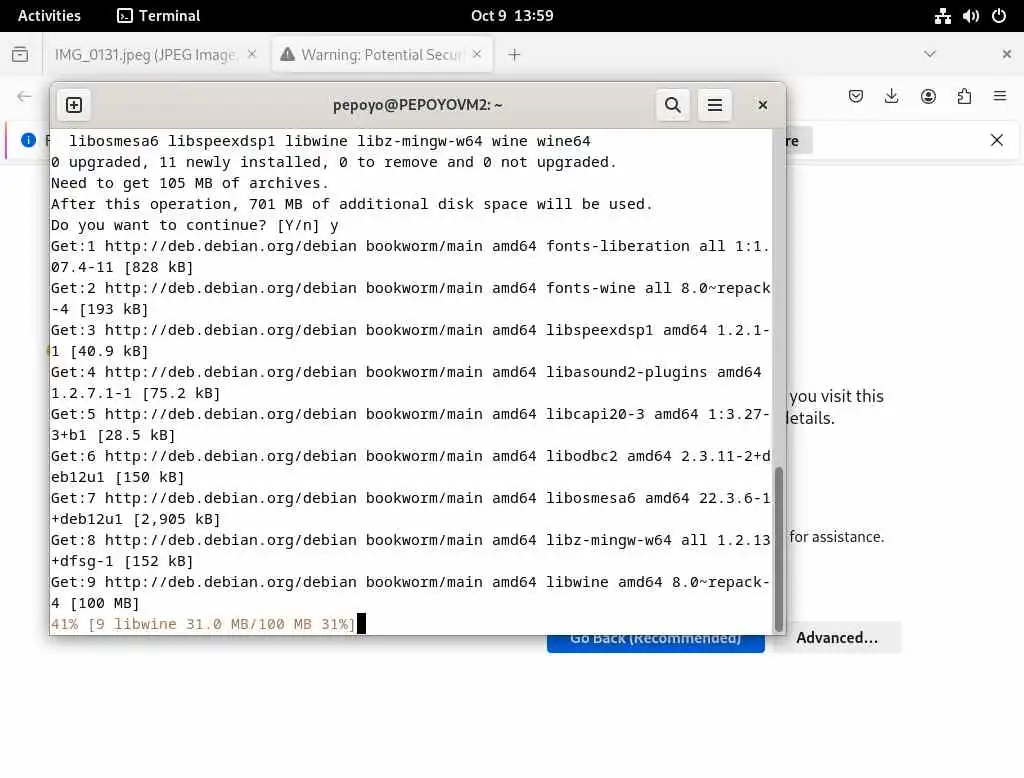The image size is (1024, 778).
Task: Open the terminal hamburger menu
Action: [714, 105]
